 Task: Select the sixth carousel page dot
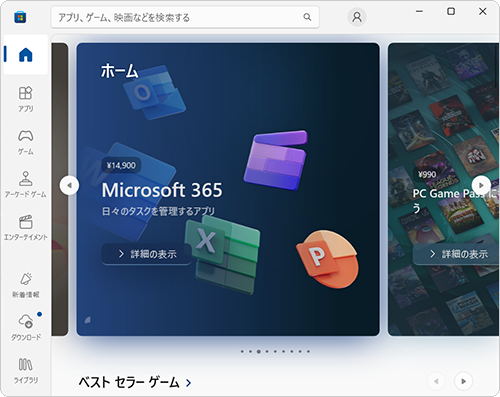pos(284,351)
